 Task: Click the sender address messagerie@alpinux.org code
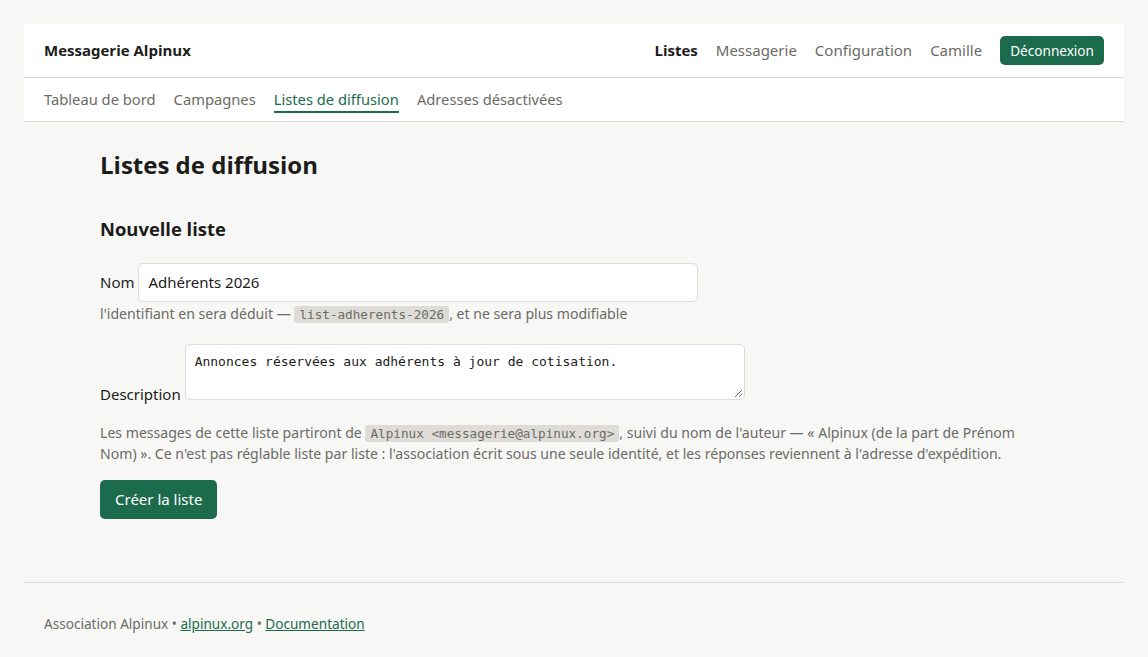pyautogui.click(x=492, y=434)
